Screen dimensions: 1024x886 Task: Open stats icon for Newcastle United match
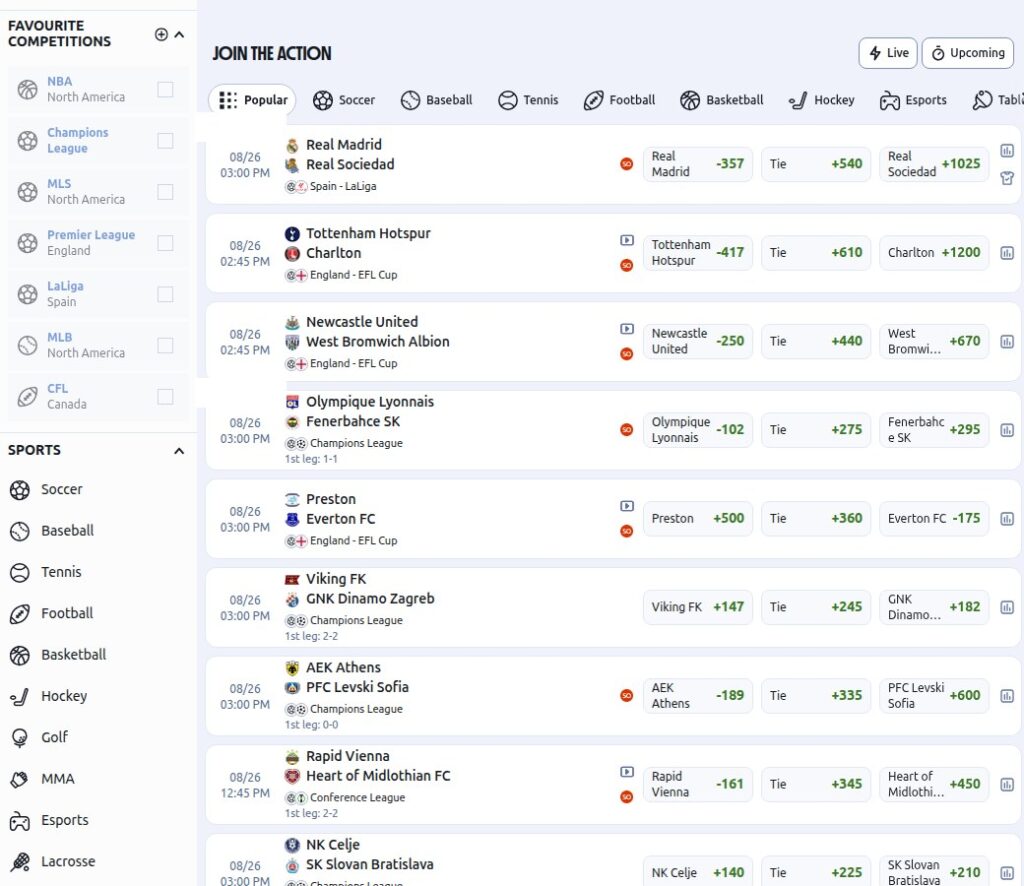tap(1007, 341)
